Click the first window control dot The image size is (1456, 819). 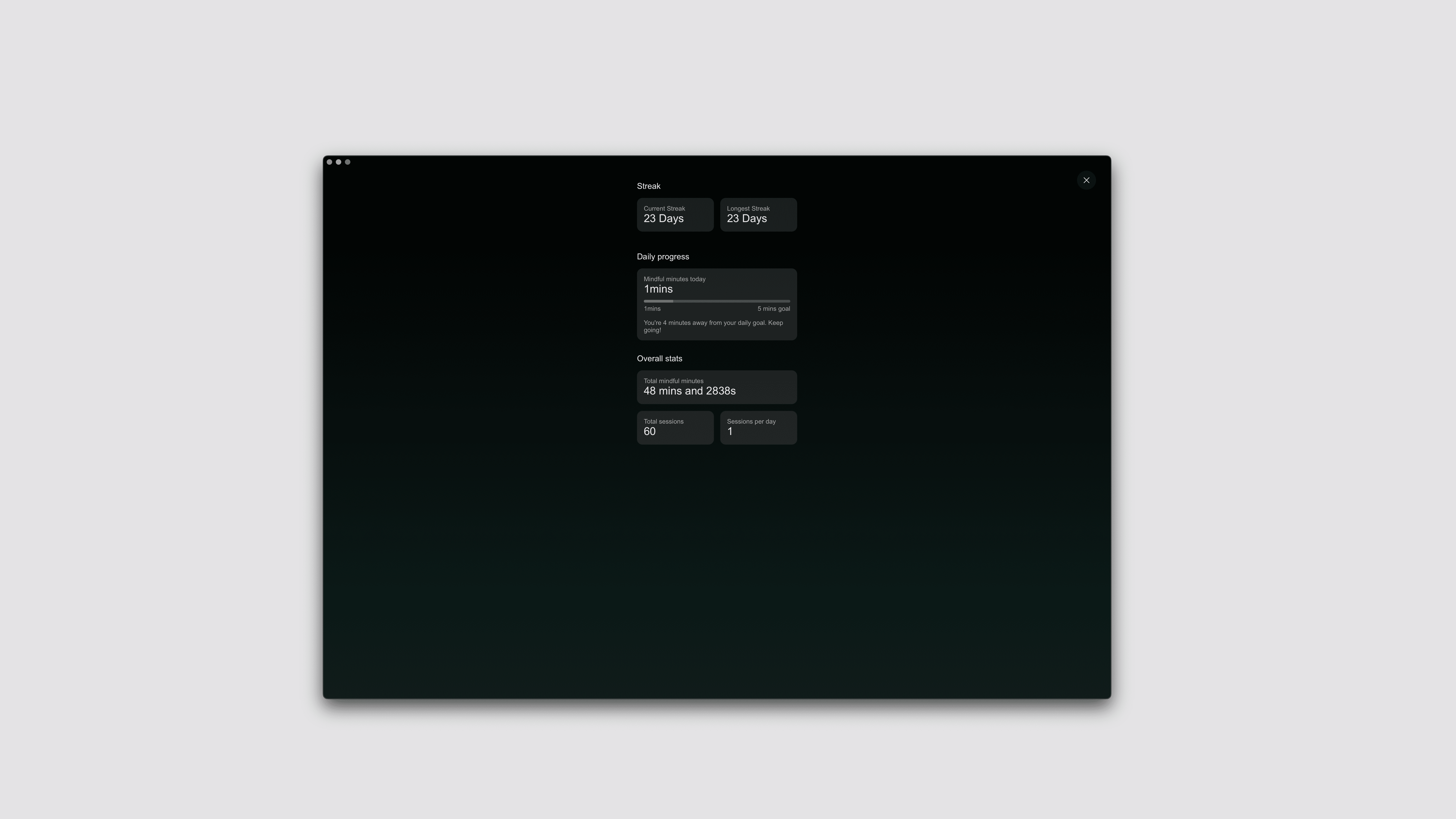[329, 162]
